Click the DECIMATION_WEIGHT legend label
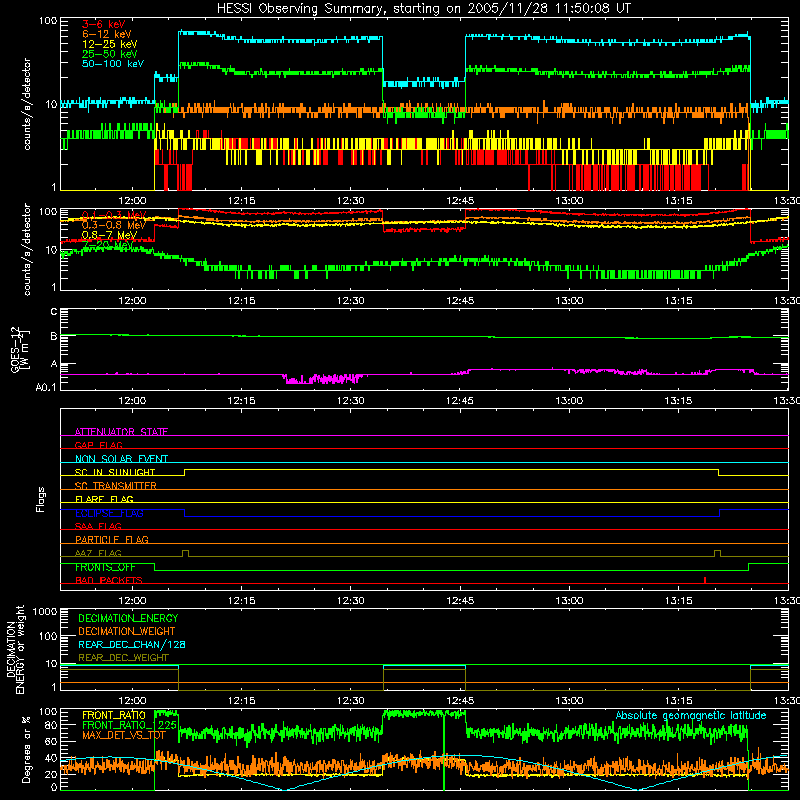Viewport: 800px width, 800px height. click(x=127, y=631)
